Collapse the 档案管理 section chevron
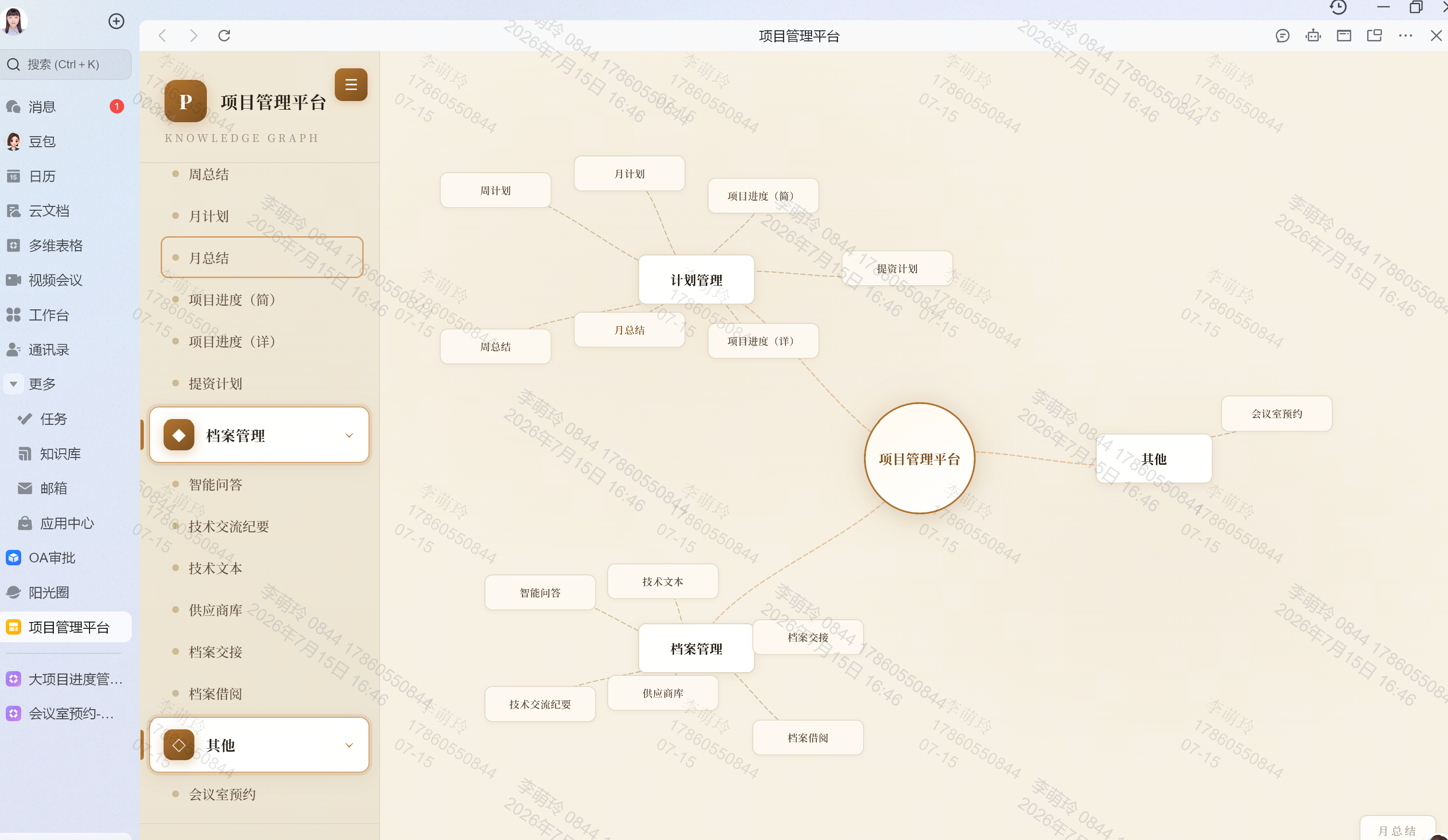The width and height of the screenshot is (1448, 840). [x=349, y=435]
